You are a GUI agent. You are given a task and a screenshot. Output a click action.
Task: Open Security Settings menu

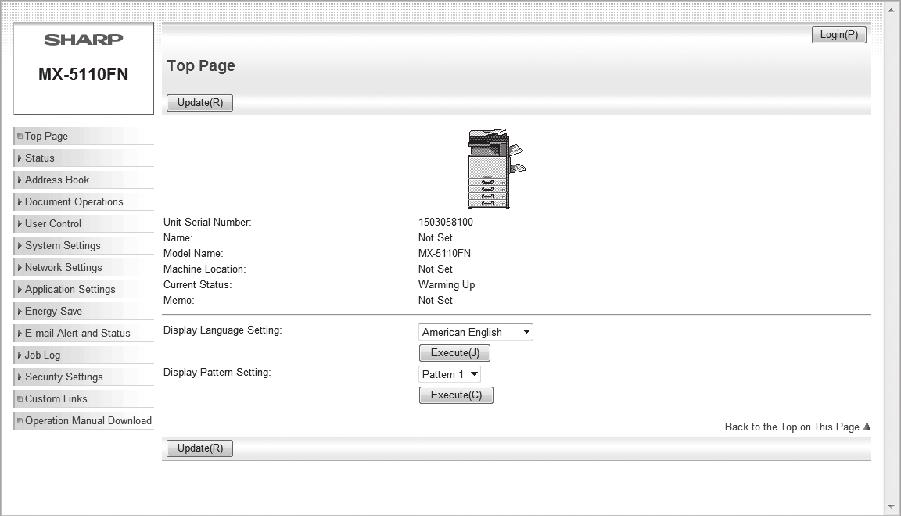(83, 377)
